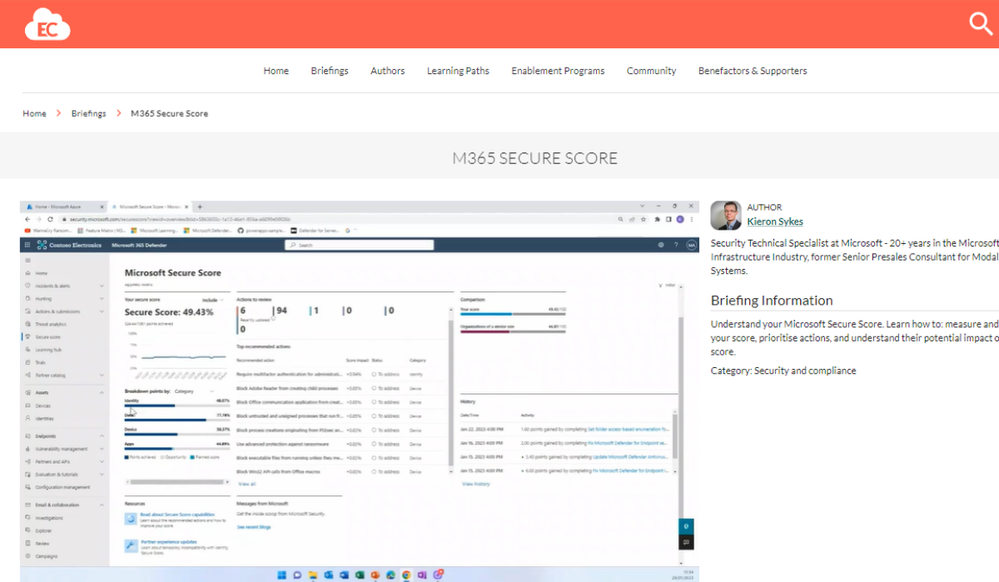Open author Kieron Sykes profile link
The image size is (999, 582).
[x=775, y=222]
